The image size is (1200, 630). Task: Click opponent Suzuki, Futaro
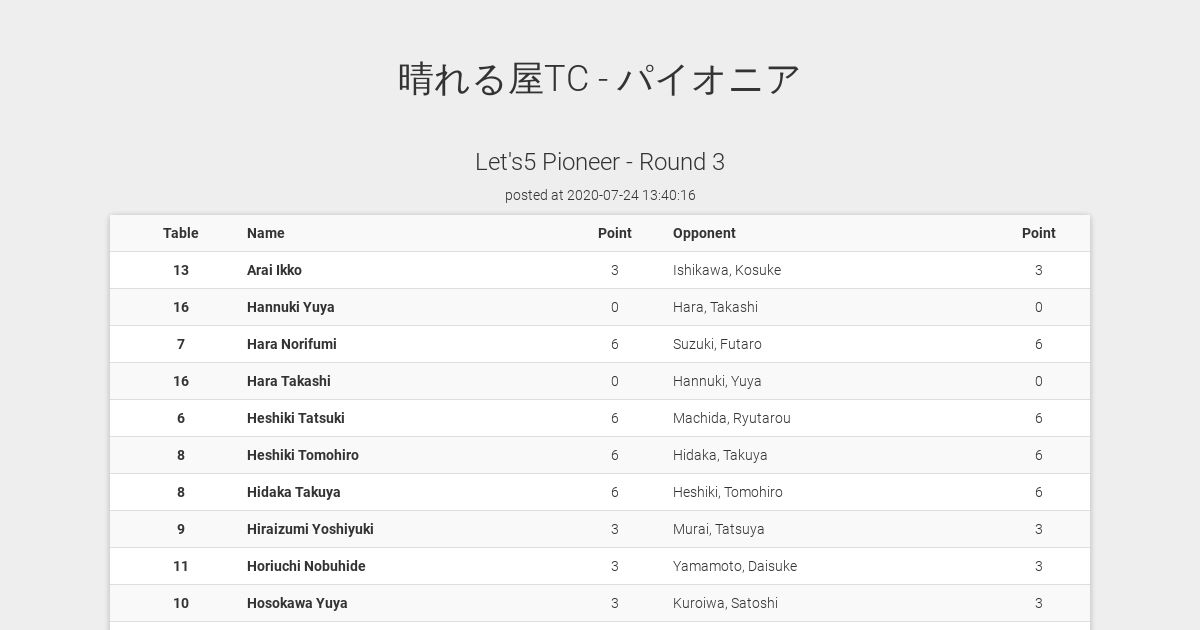coord(717,344)
